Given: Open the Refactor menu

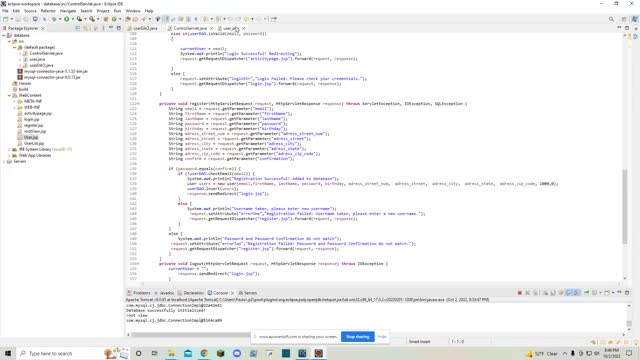Looking at the screenshot, I should pos(48,11).
